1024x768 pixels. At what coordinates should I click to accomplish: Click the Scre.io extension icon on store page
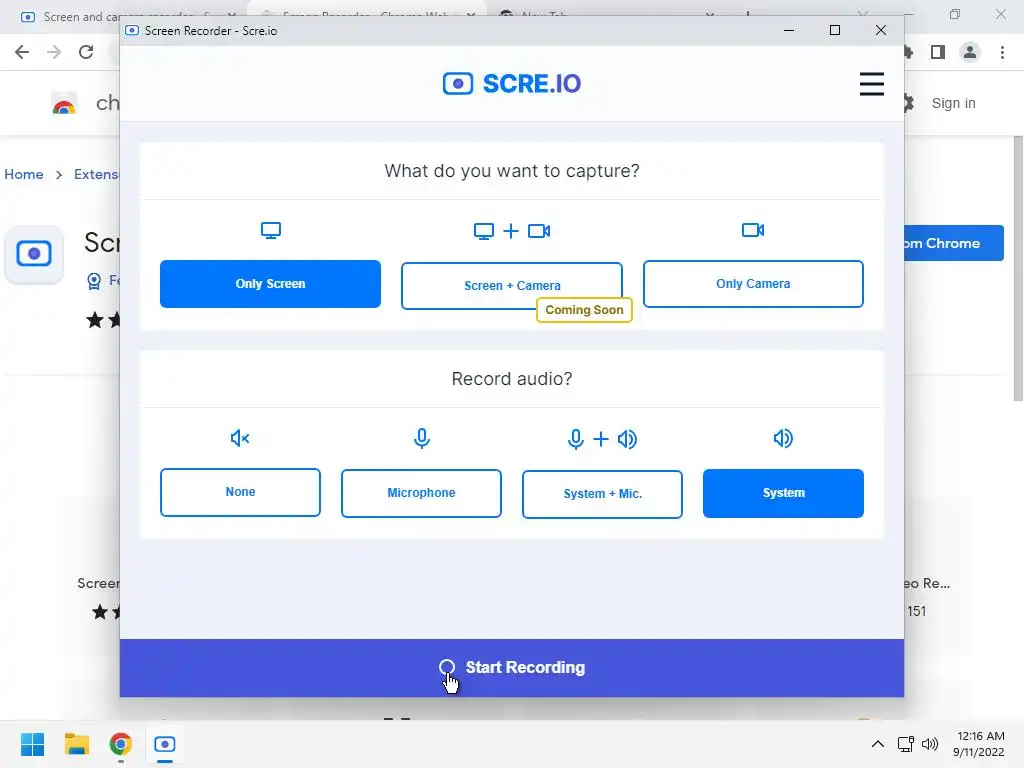[x=34, y=254]
